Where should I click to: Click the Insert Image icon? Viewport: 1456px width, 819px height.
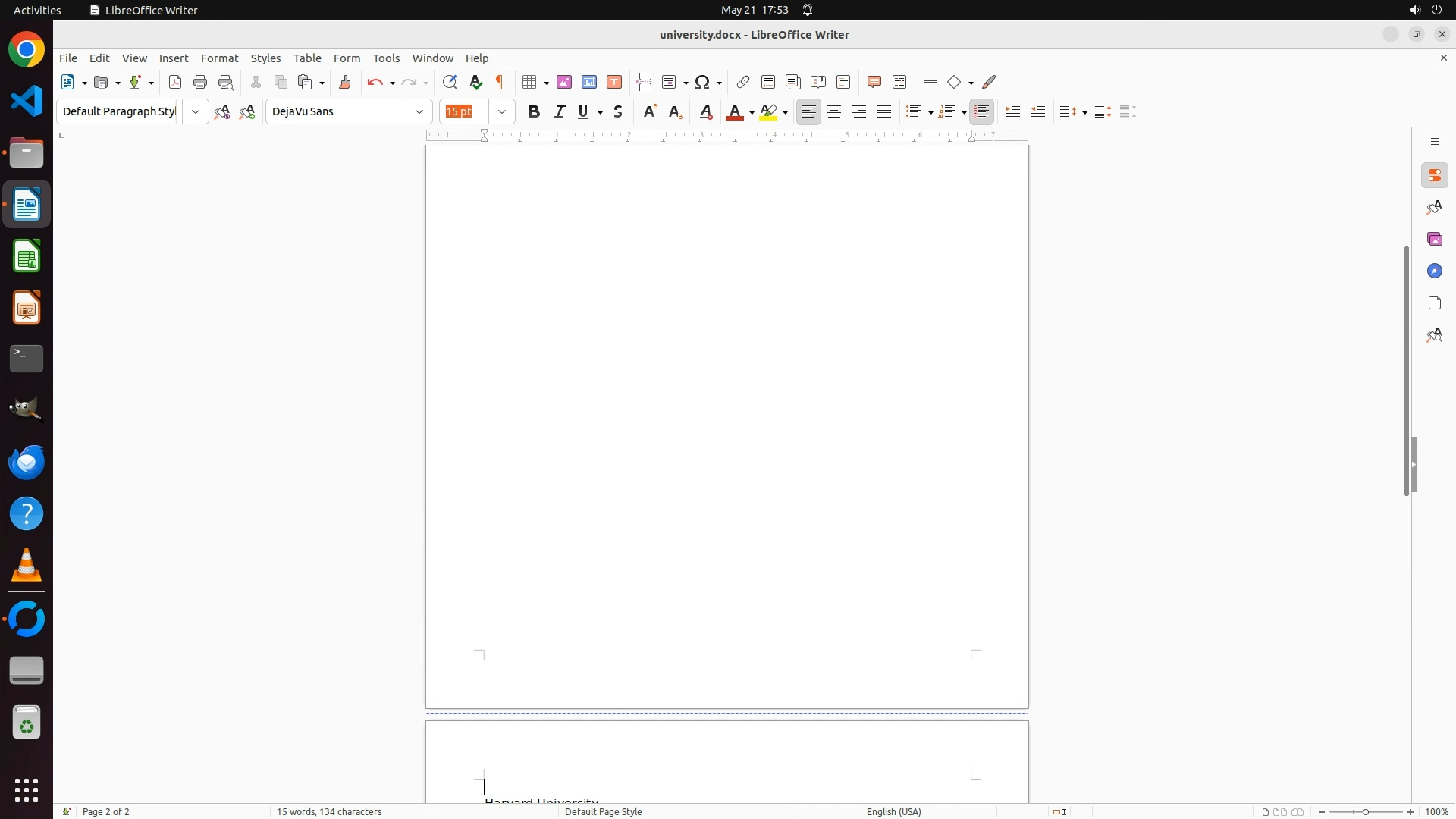[x=564, y=82]
